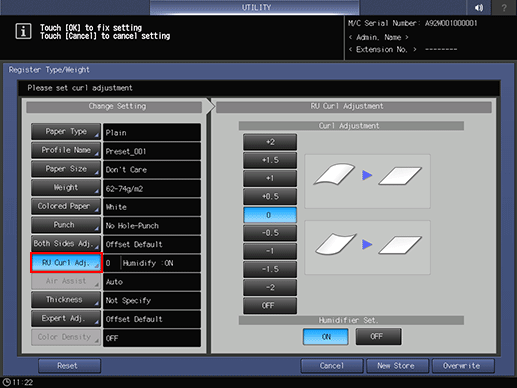
Task: Select curl adjustment +2
Action: (270, 142)
